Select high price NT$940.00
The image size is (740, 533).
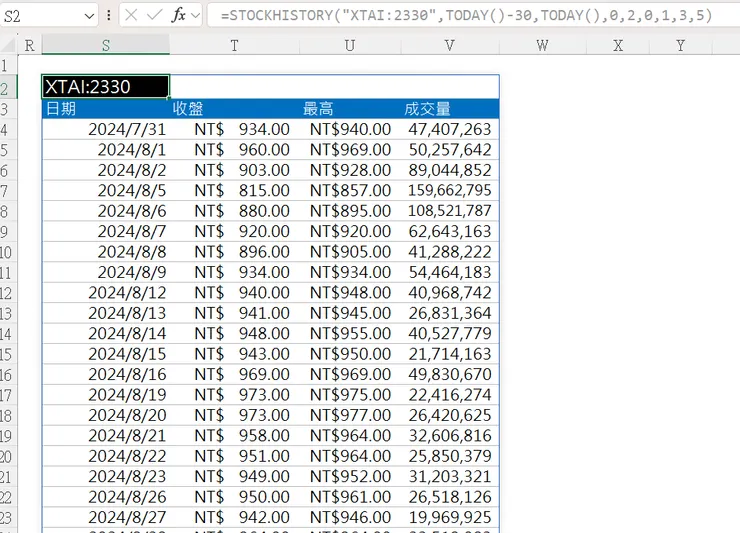pos(350,129)
